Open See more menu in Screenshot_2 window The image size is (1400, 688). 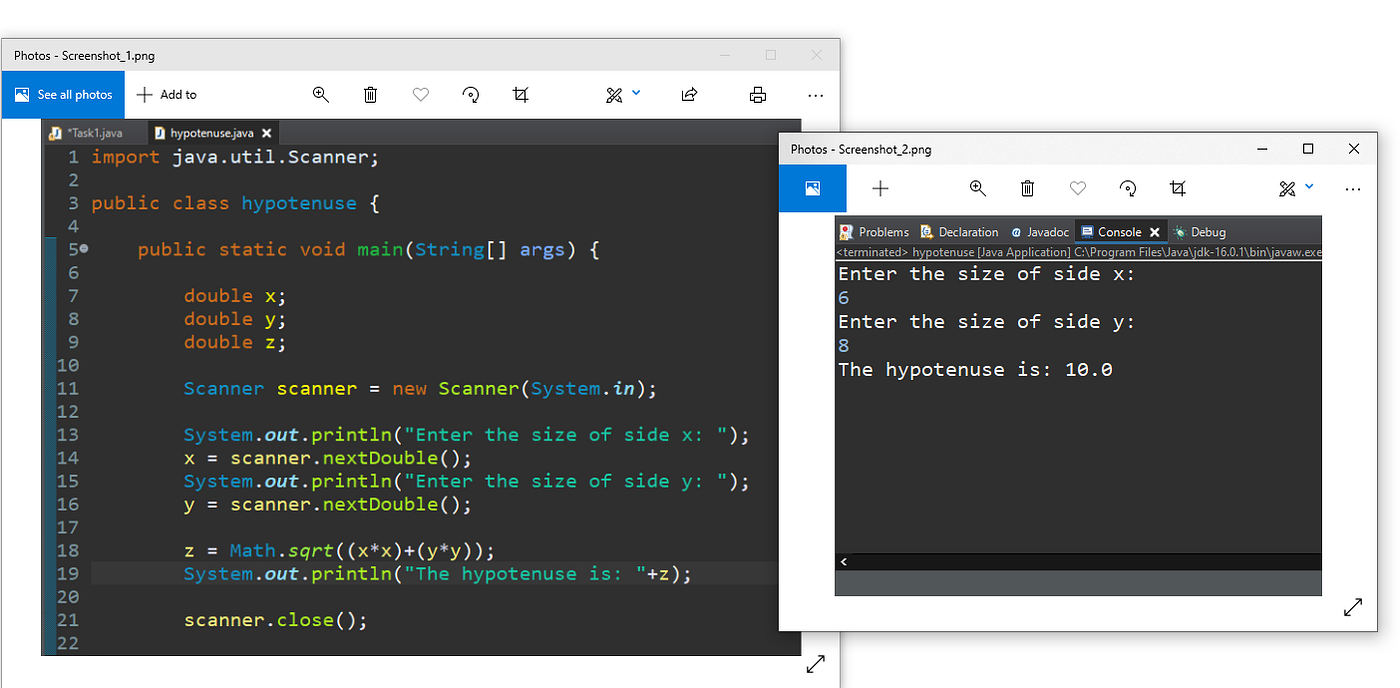1353,189
